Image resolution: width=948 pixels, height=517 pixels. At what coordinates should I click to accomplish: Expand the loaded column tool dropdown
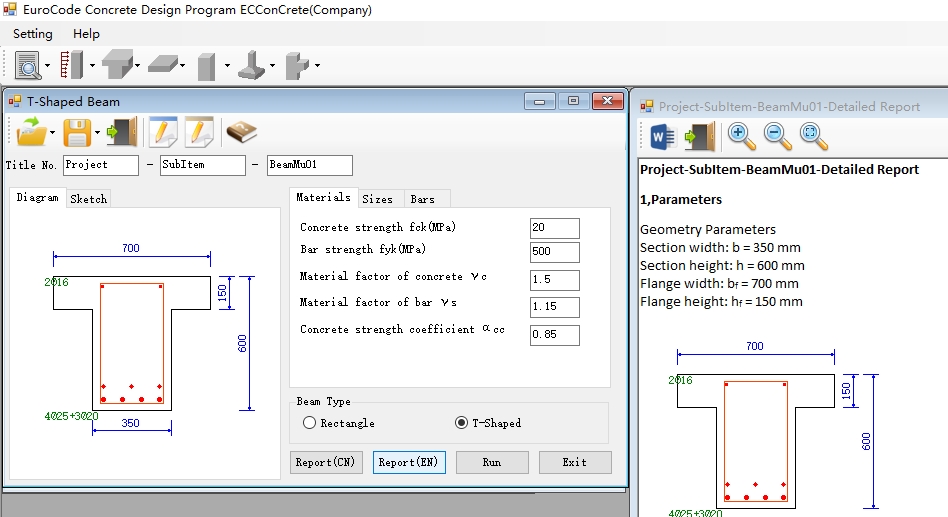point(92,65)
